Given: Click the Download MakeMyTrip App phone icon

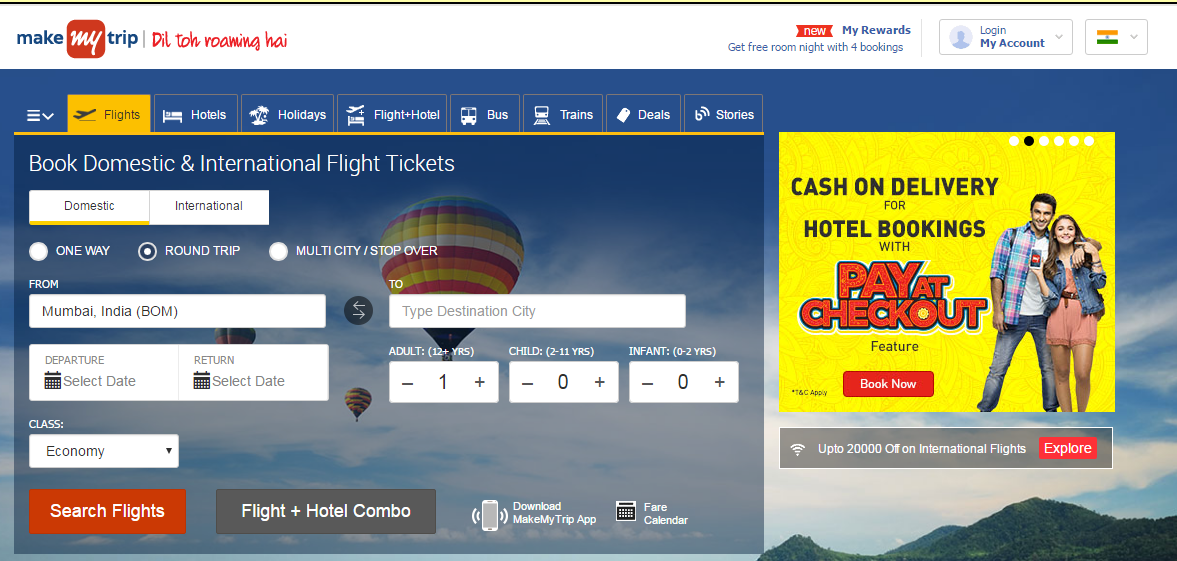Looking at the screenshot, I should pos(489,515).
